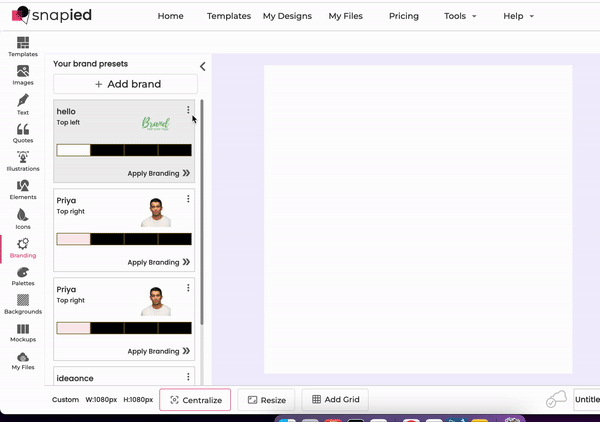Screen dimensions: 600x422
Task: Click the Snapied logo
Action: 52,15
